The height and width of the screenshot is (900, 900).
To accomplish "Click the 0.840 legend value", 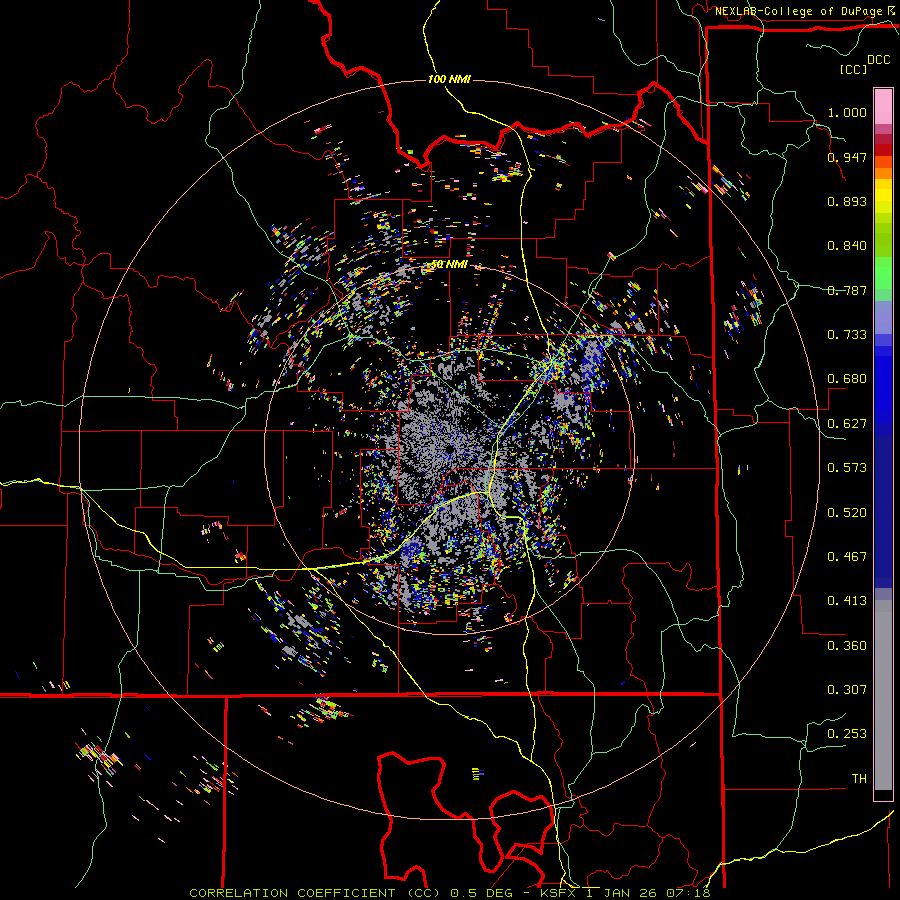I will coord(847,246).
